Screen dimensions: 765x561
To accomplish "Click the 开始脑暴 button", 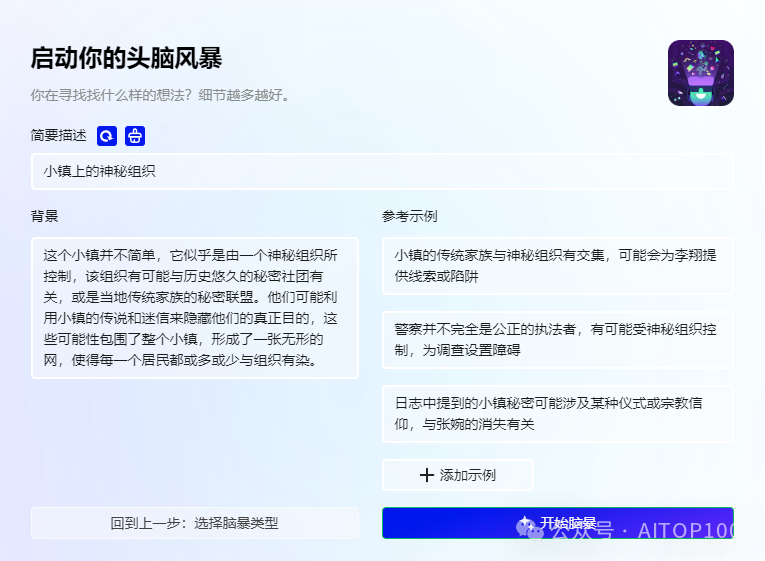I will click(558, 523).
